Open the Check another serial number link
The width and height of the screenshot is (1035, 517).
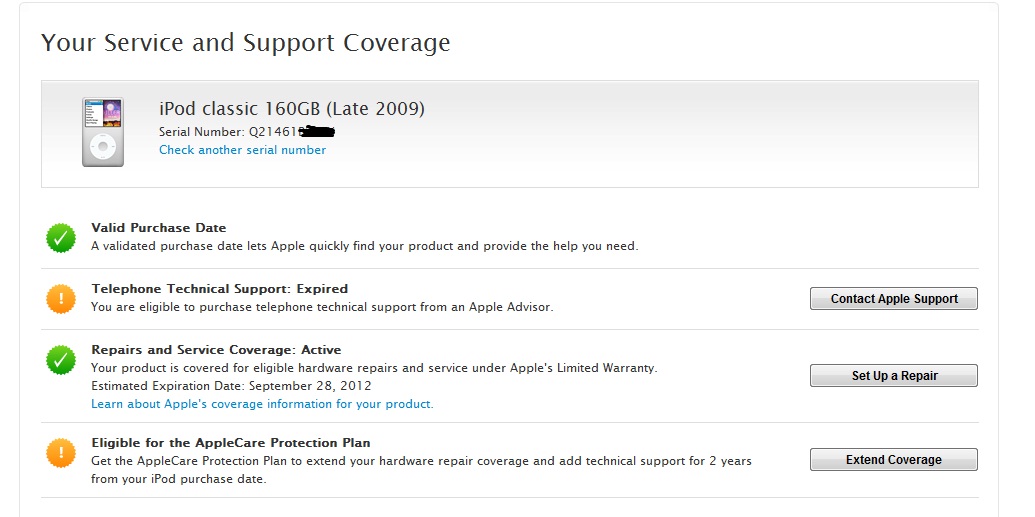(x=242, y=150)
